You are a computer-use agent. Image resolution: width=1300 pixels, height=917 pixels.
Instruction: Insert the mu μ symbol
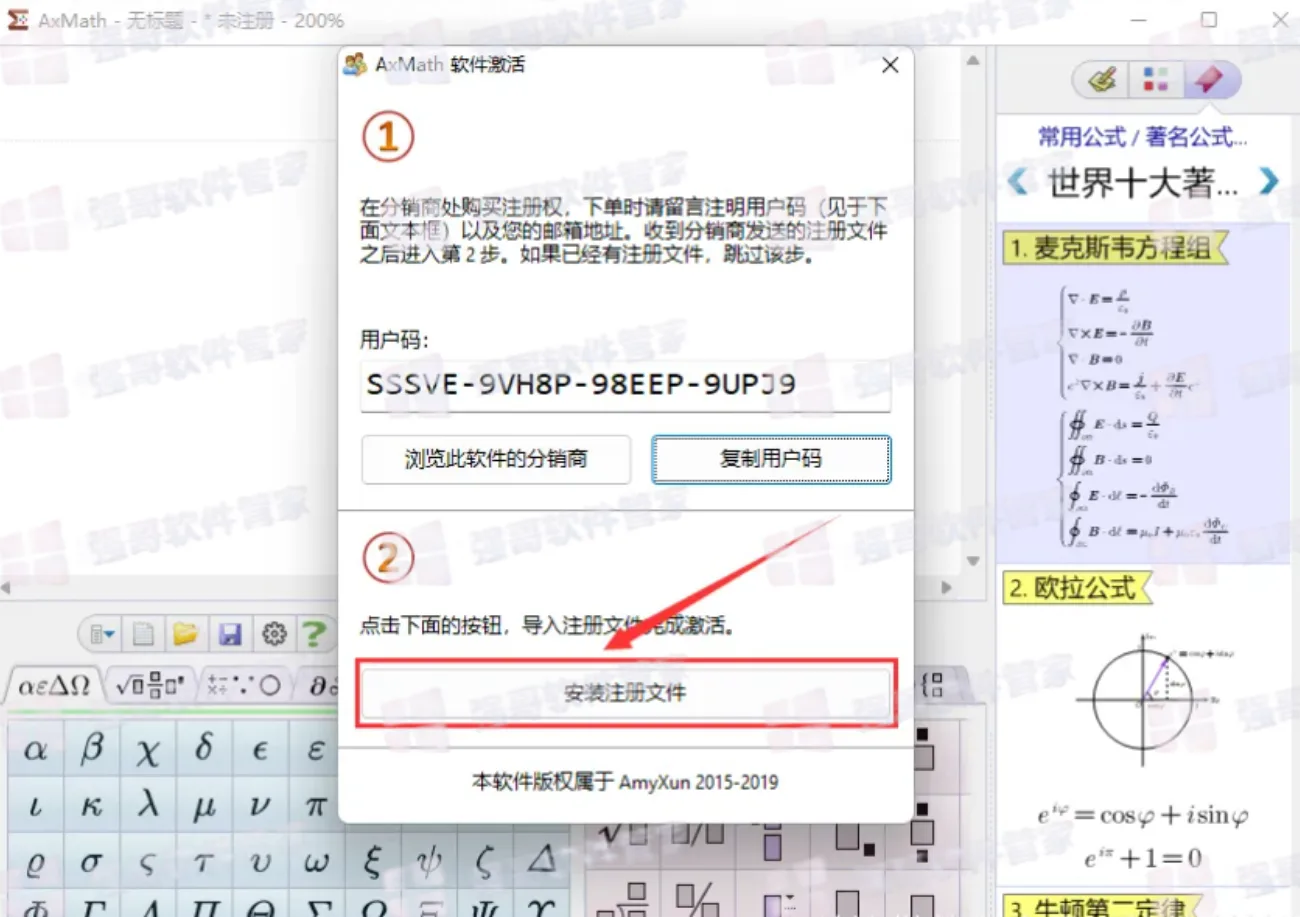(204, 806)
